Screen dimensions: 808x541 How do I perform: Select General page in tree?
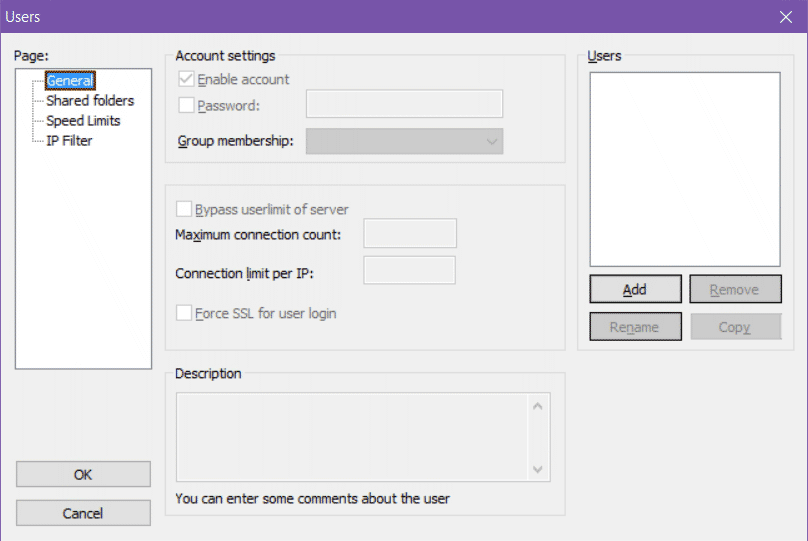pyautogui.click(x=69, y=81)
